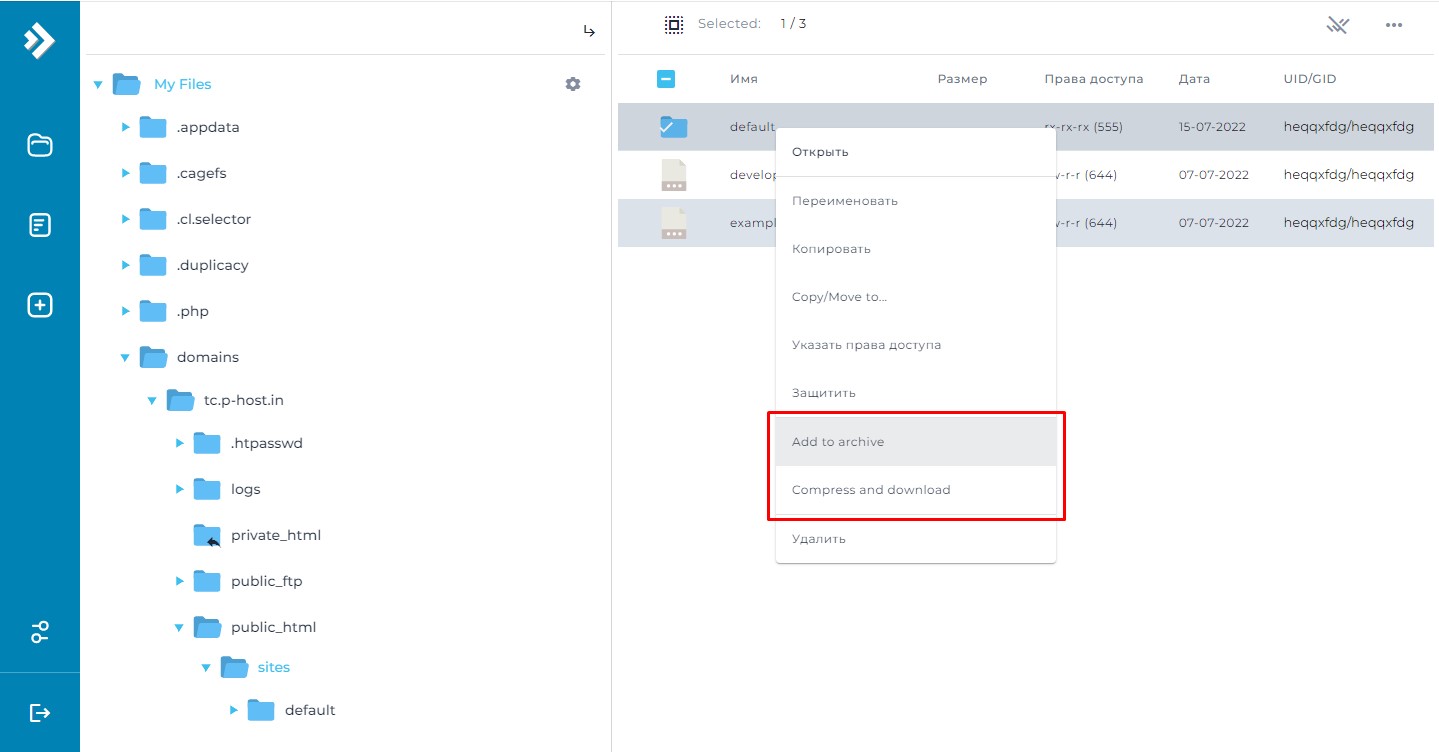Collapse the sites folder

click(x=206, y=667)
